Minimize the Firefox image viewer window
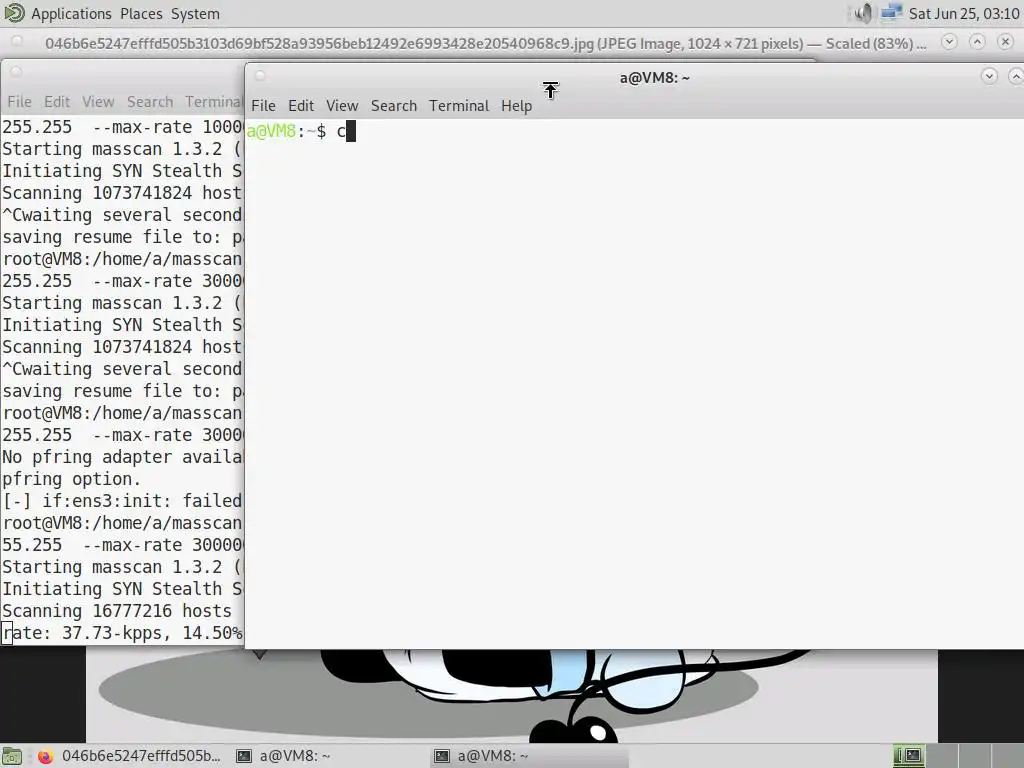The width and height of the screenshot is (1024, 768). pos(950,42)
